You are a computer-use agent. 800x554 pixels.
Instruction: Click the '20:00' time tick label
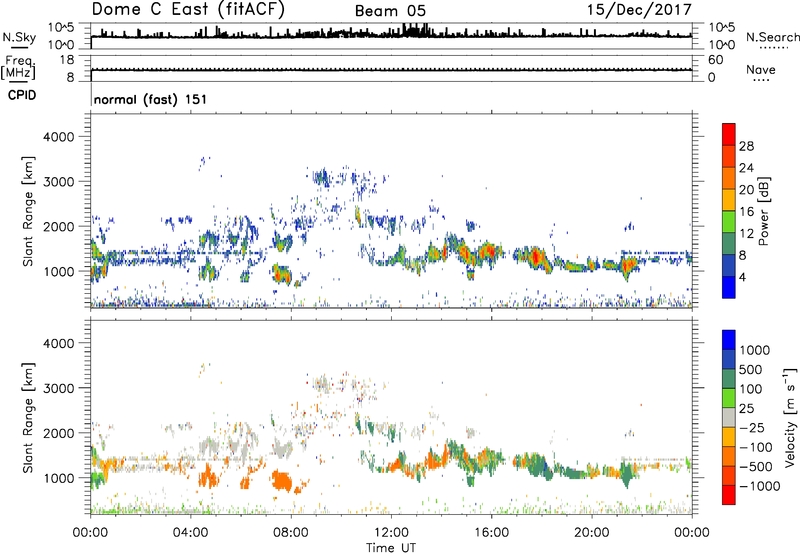(x=591, y=533)
